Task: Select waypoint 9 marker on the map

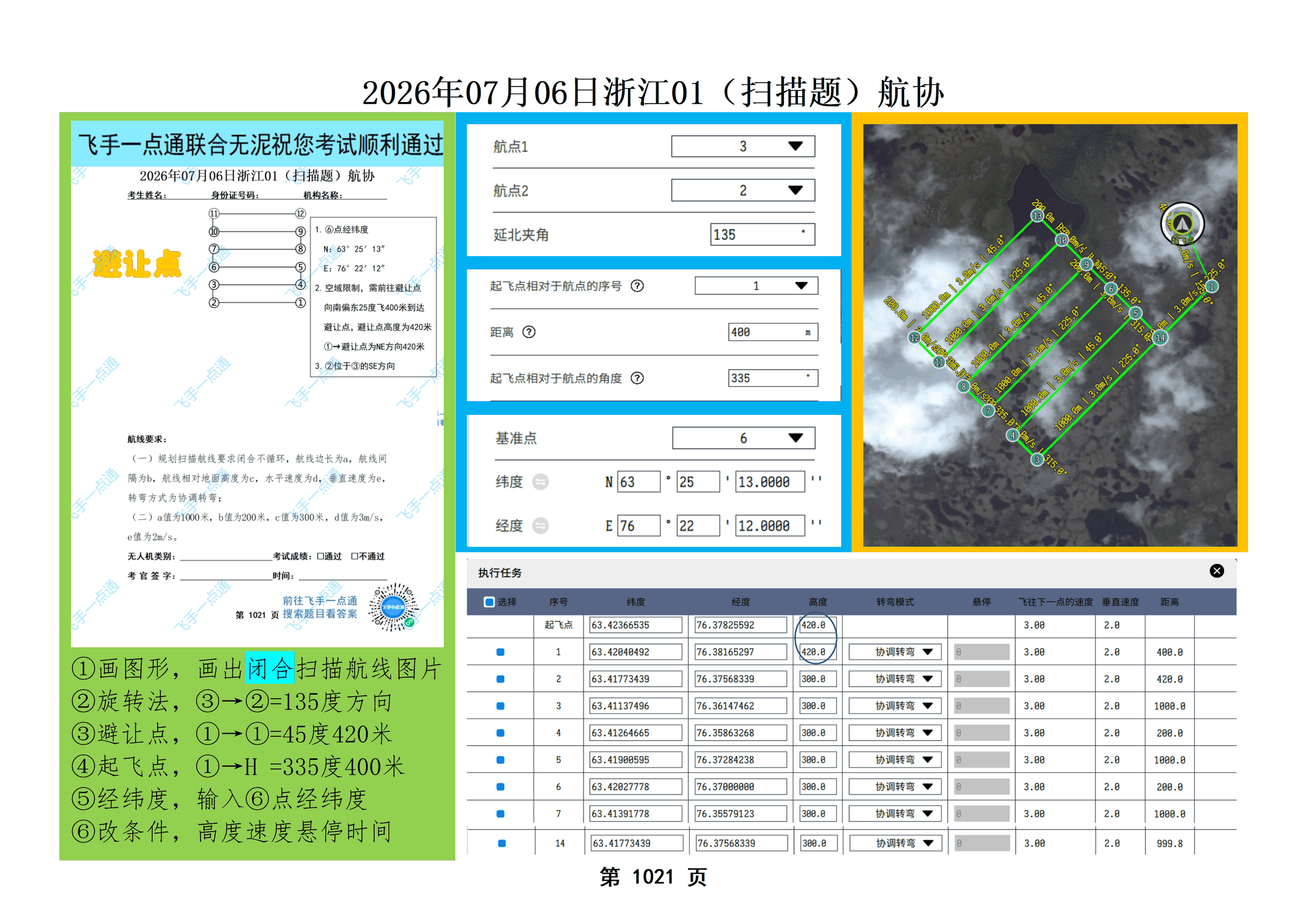Action: (x=1086, y=264)
